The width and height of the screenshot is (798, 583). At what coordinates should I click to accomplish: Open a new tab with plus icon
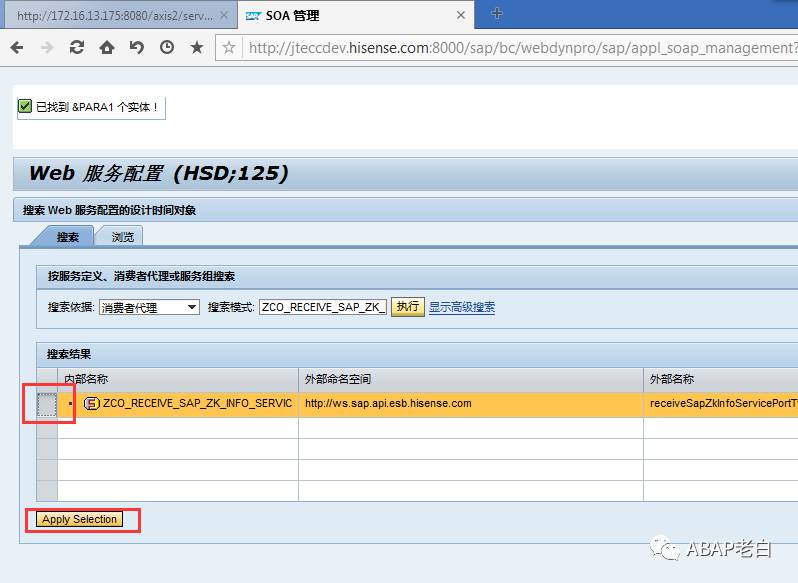497,14
